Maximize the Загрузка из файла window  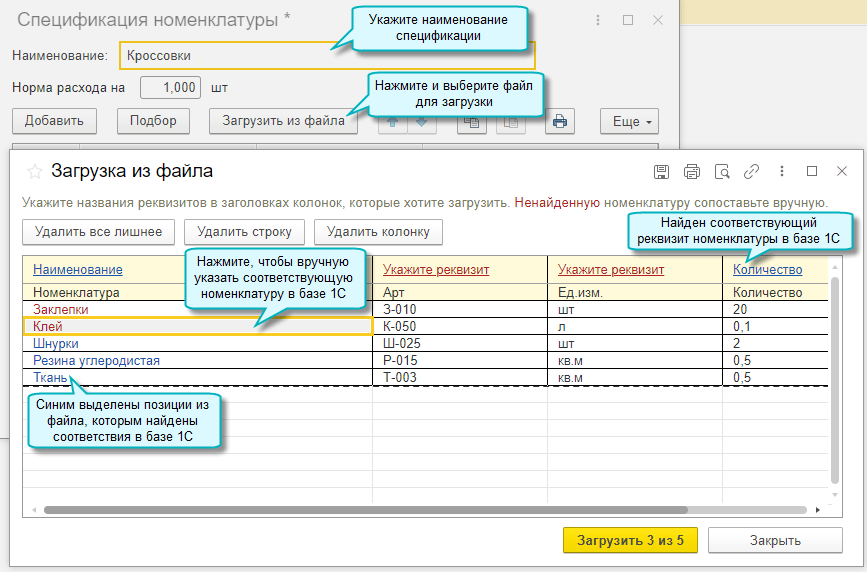(x=812, y=171)
